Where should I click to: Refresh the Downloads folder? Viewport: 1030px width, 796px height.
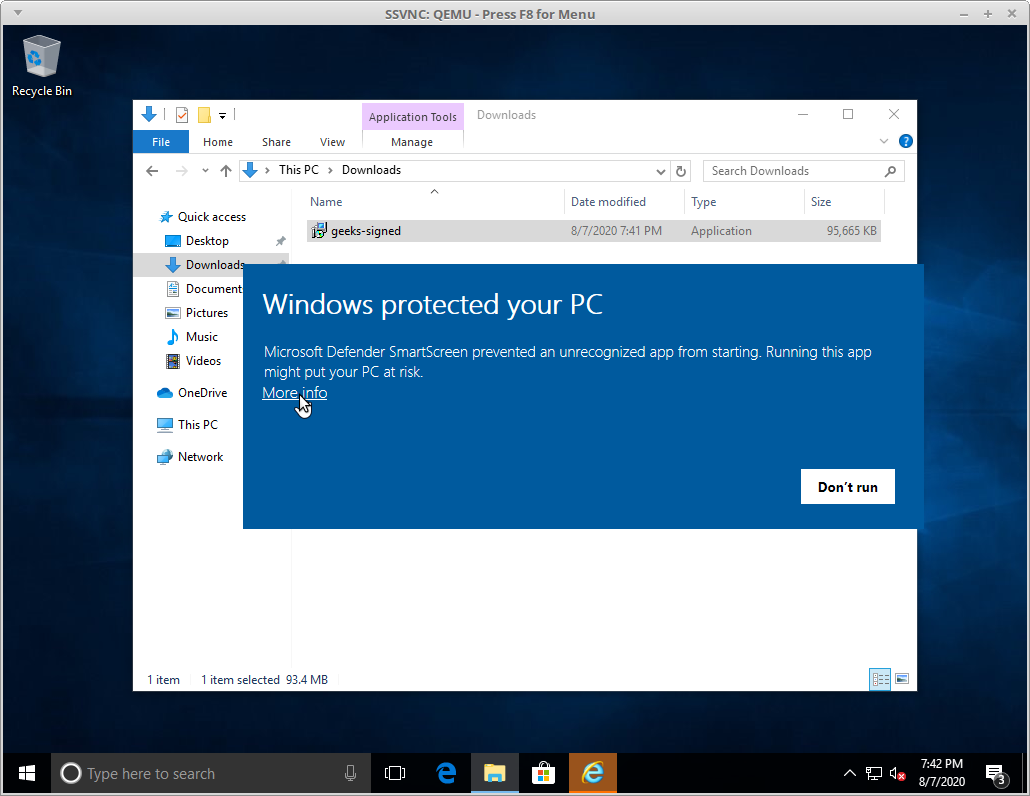pyautogui.click(x=681, y=171)
